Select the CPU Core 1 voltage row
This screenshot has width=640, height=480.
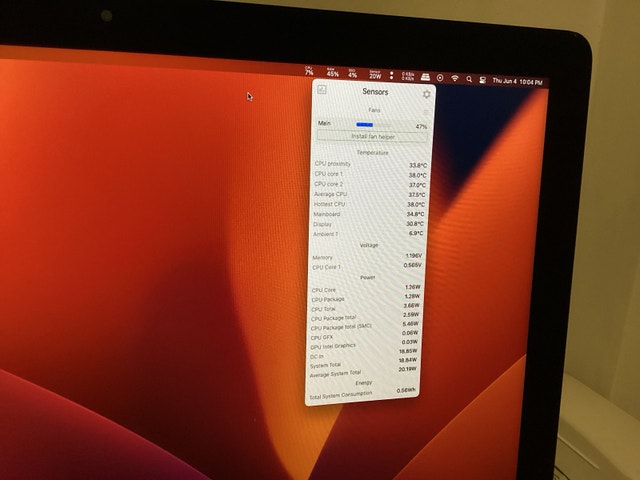pyautogui.click(x=366, y=267)
